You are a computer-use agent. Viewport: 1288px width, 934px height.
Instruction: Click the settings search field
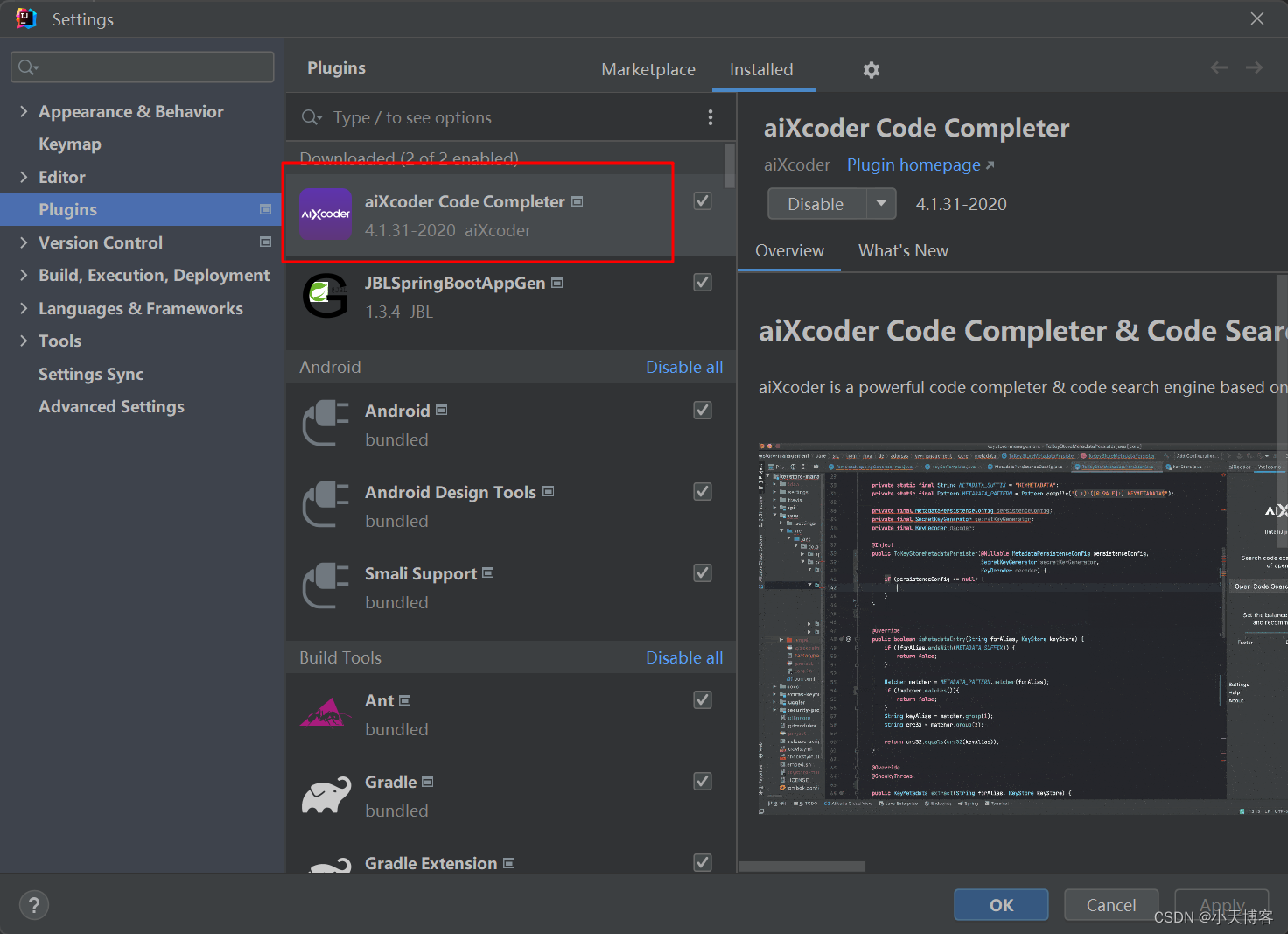pos(142,67)
